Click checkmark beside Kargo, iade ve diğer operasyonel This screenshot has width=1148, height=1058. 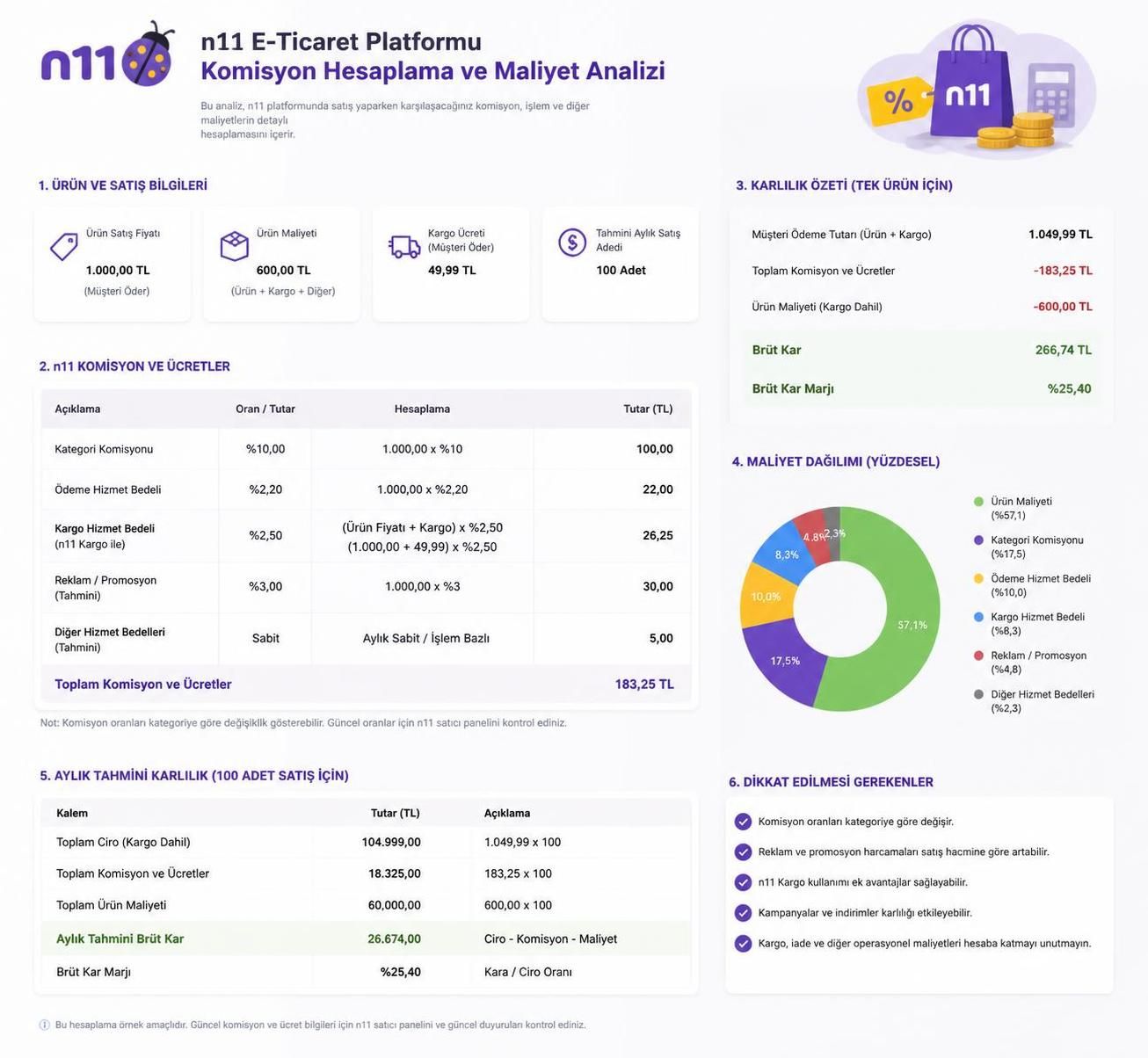point(743,943)
